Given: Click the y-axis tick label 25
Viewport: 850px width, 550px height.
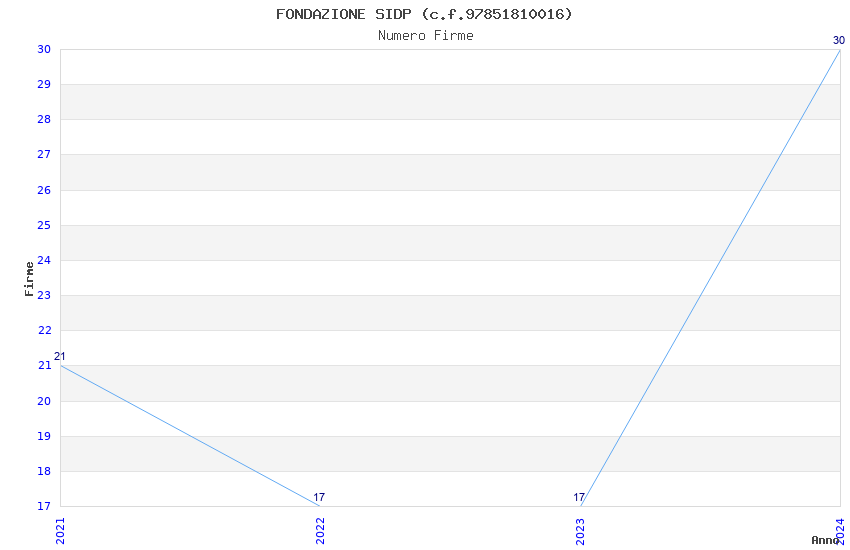Looking at the screenshot, I should [x=44, y=225].
